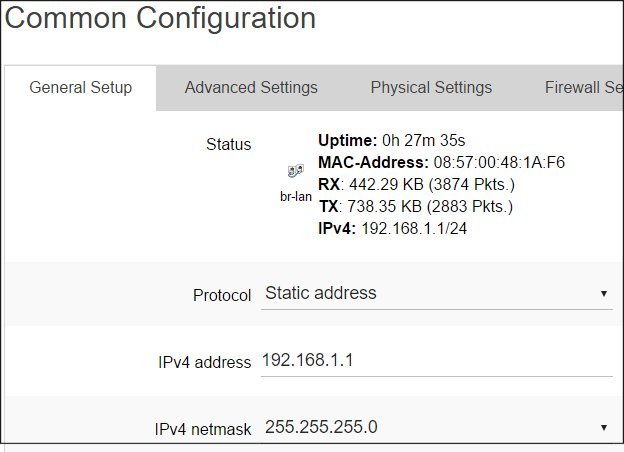Focus the IPv4 address input field

click(x=437, y=360)
